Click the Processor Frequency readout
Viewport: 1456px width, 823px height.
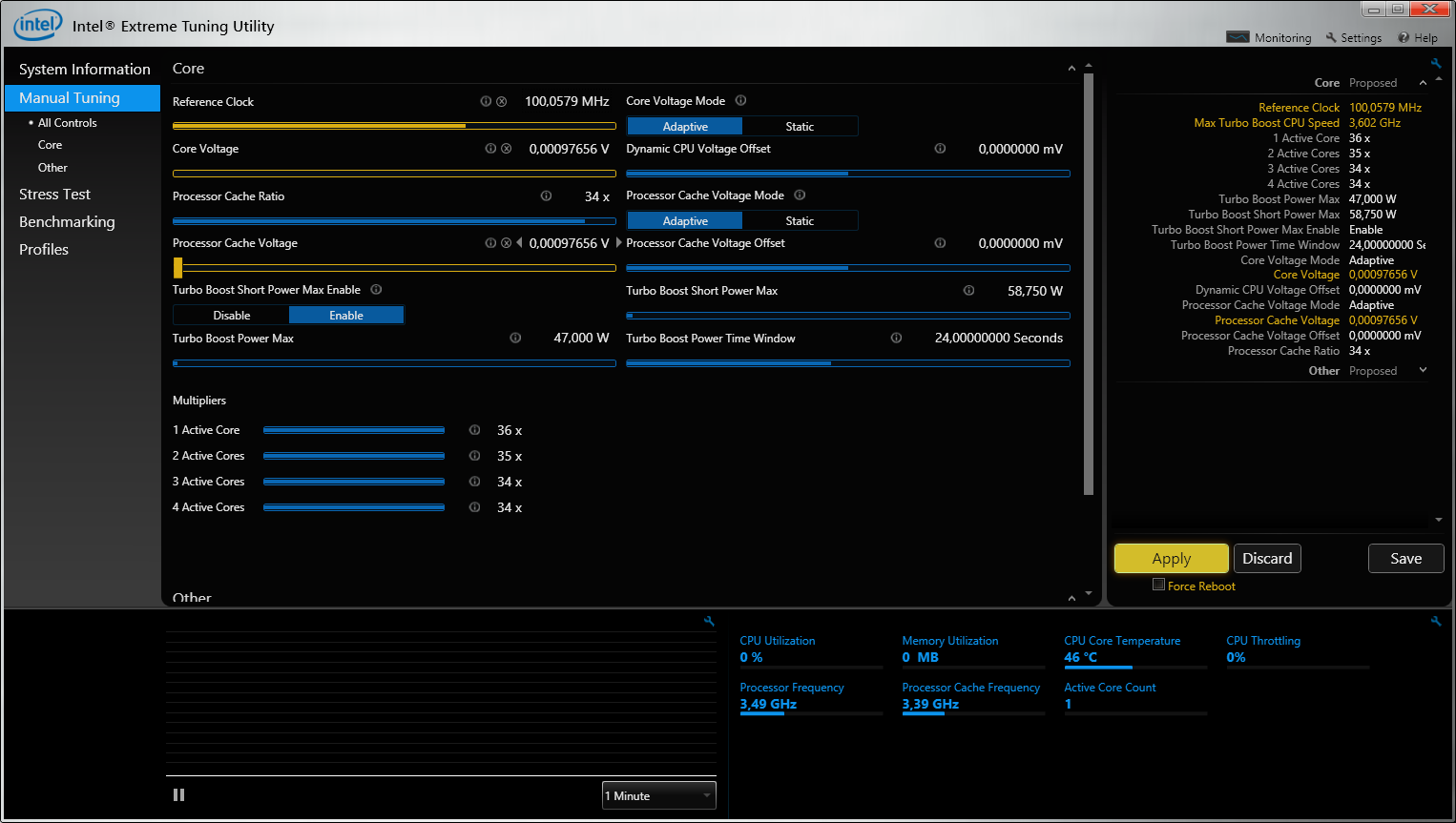(x=811, y=697)
